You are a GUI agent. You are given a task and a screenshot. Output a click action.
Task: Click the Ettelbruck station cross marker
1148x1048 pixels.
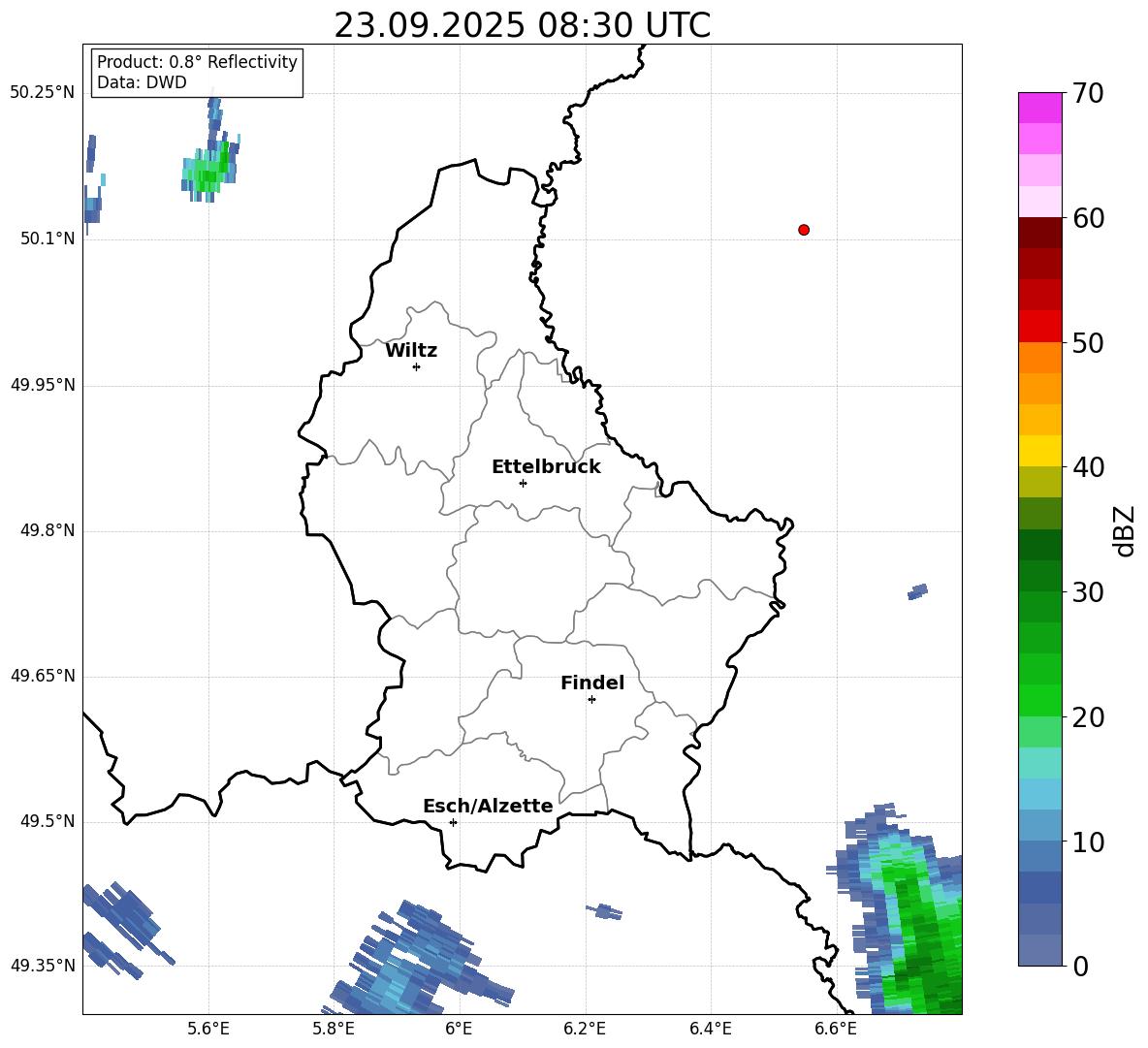click(523, 483)
